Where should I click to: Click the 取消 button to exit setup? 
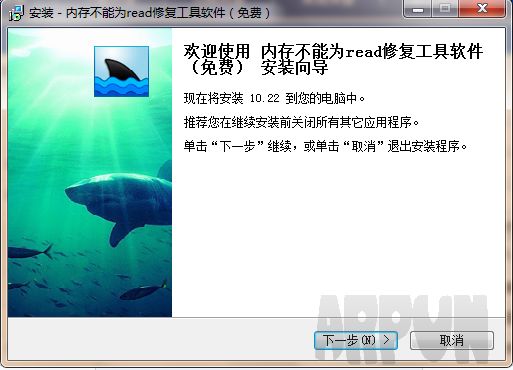point(452,340)
